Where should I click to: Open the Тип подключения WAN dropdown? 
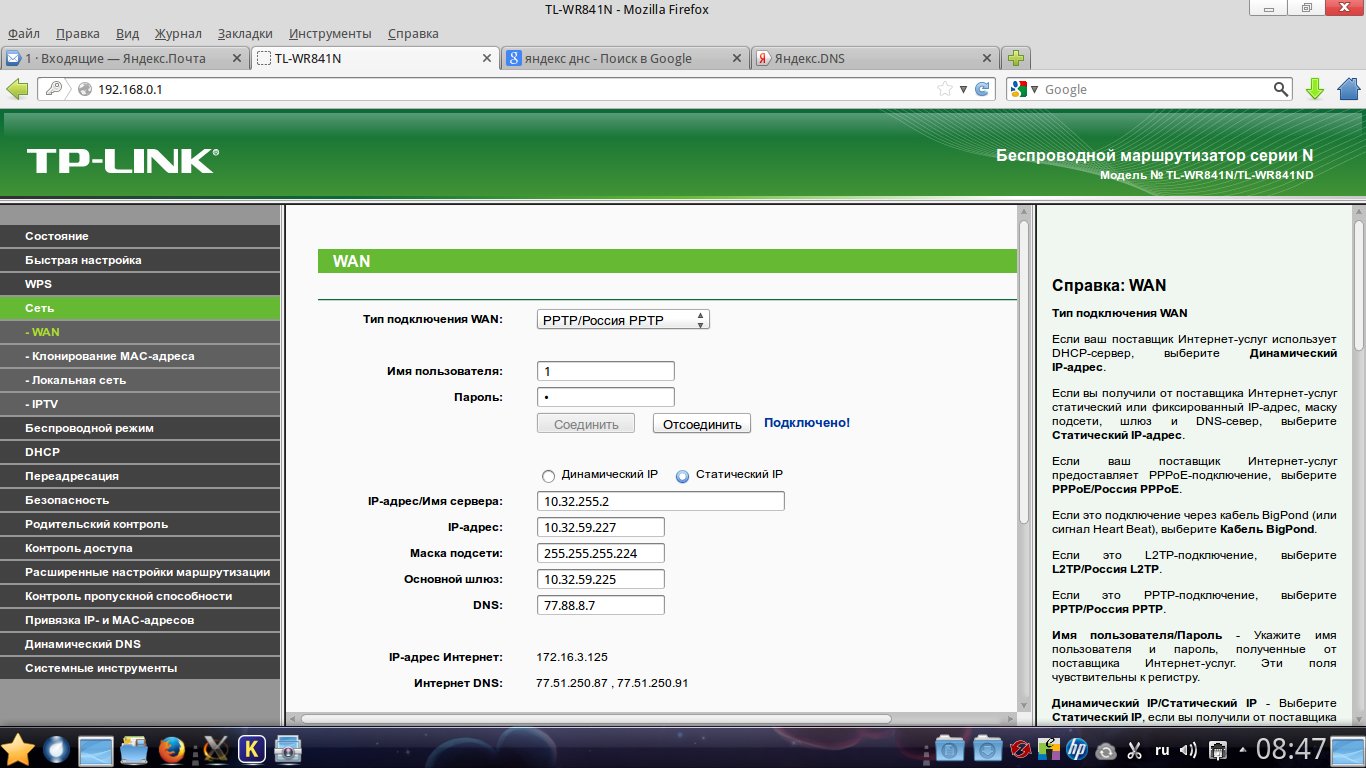click(623, 320)
